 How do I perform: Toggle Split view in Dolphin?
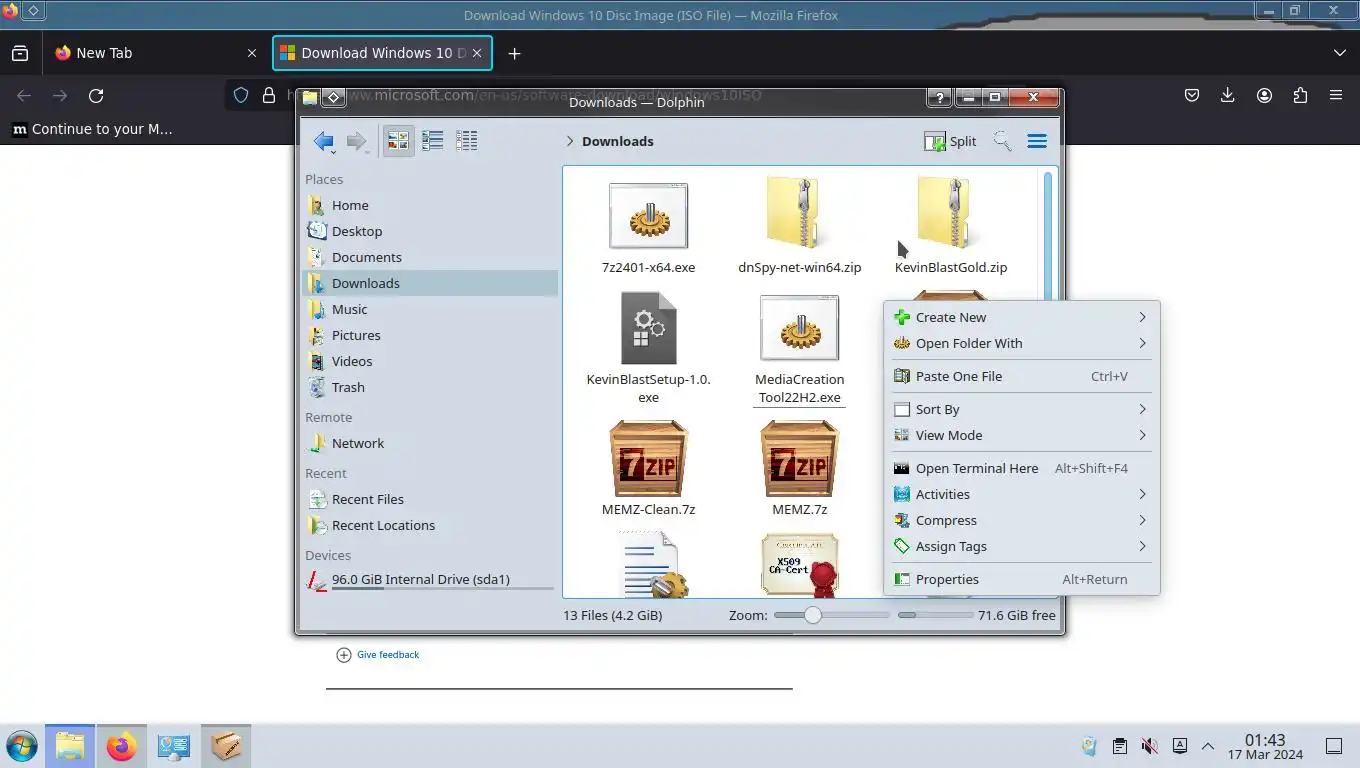[x=950, y=141]
